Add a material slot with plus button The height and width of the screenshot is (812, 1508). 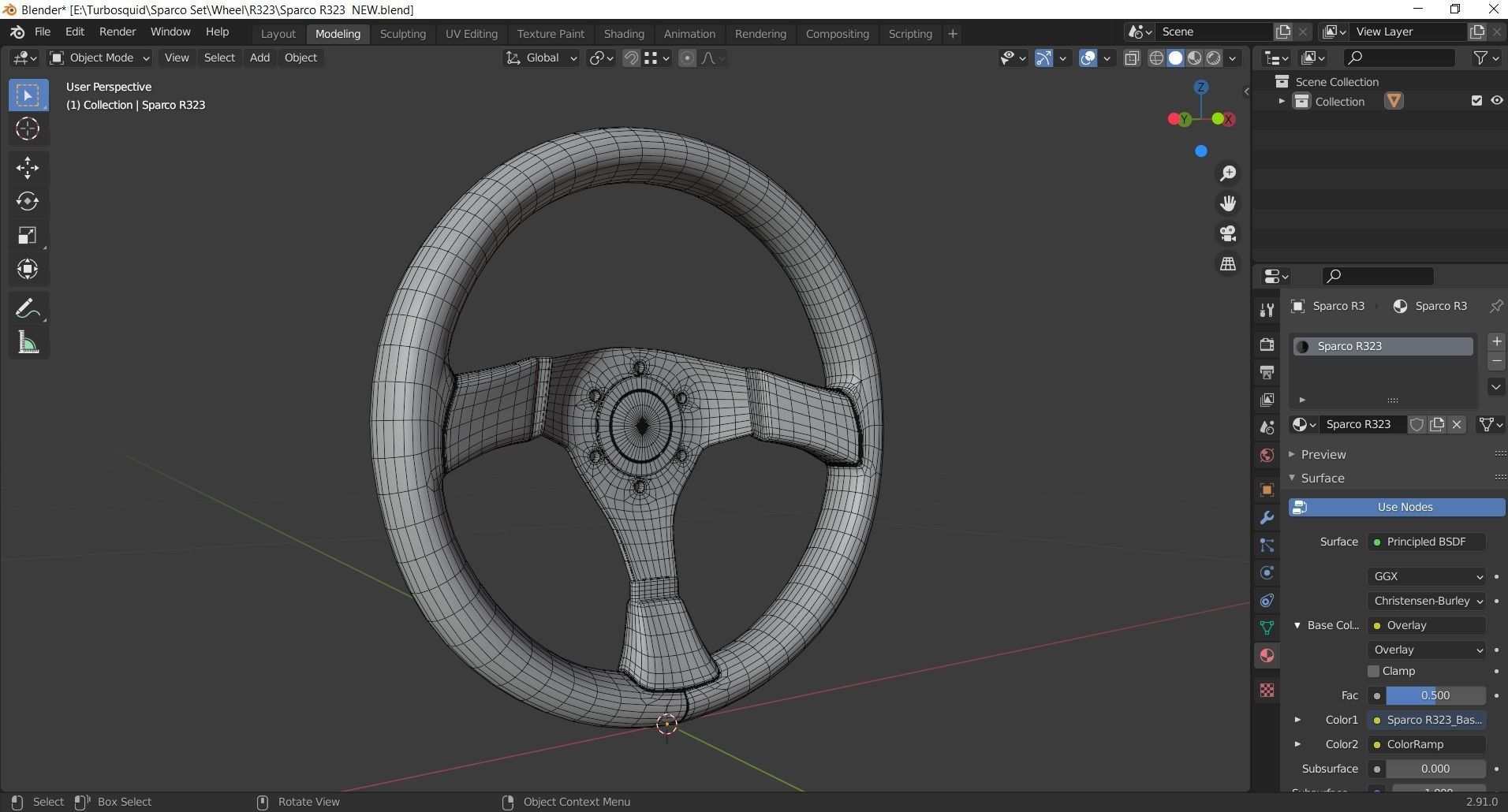(x=1496, y=341)
